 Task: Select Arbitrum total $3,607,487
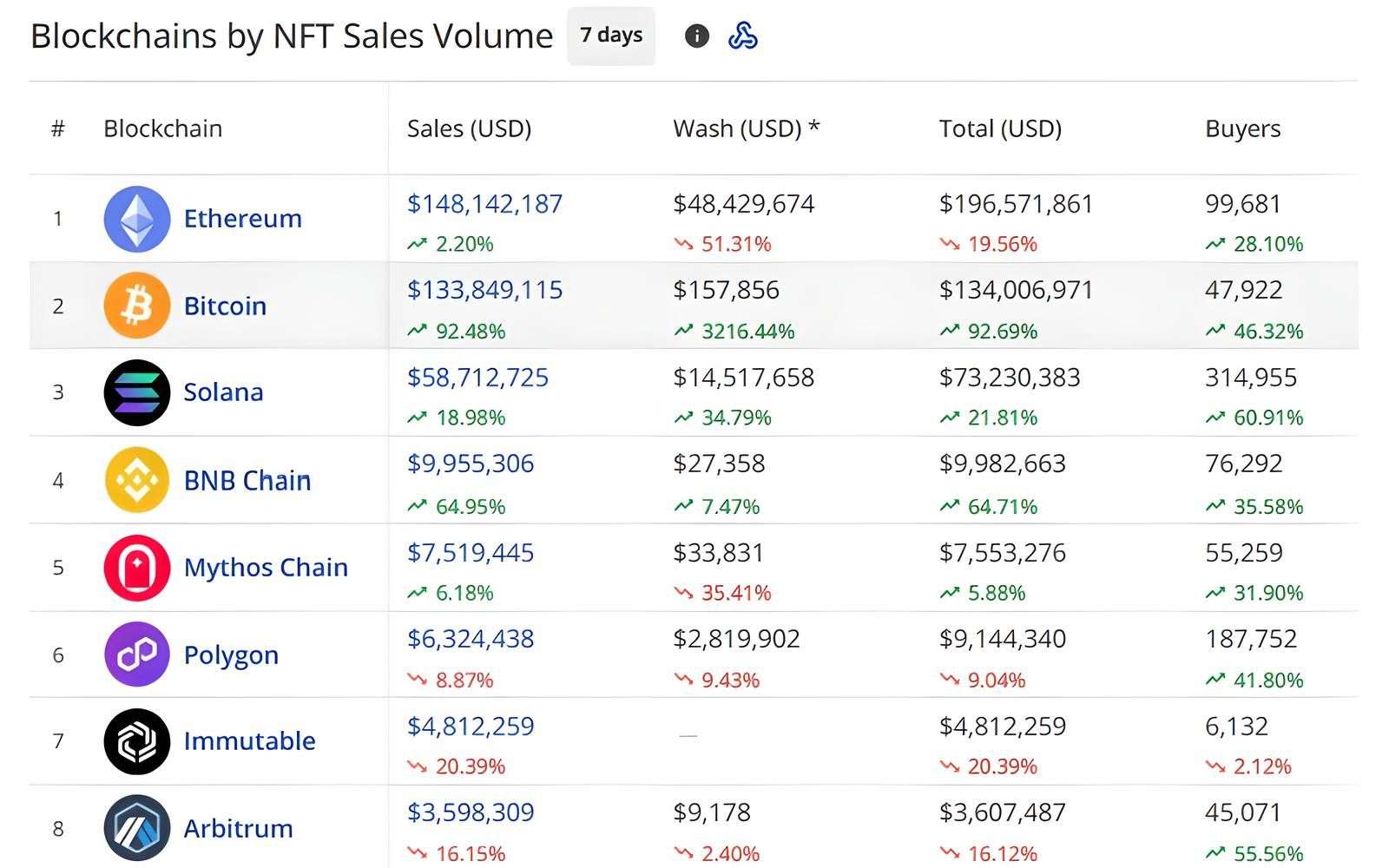pyautogui.click(x=1003, y=812)
